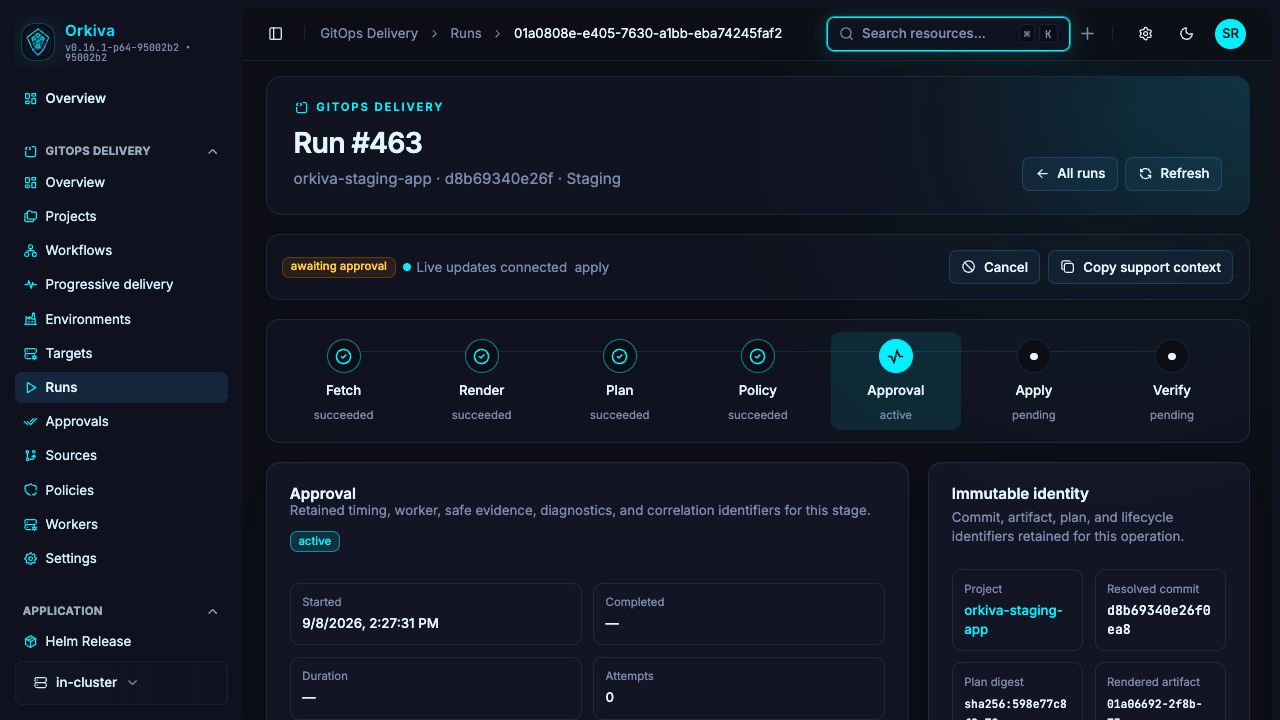The width and height of the screenshot is (1280, 720).
Task: Click the top Overview sidebar item
Action: click(121, 98)
